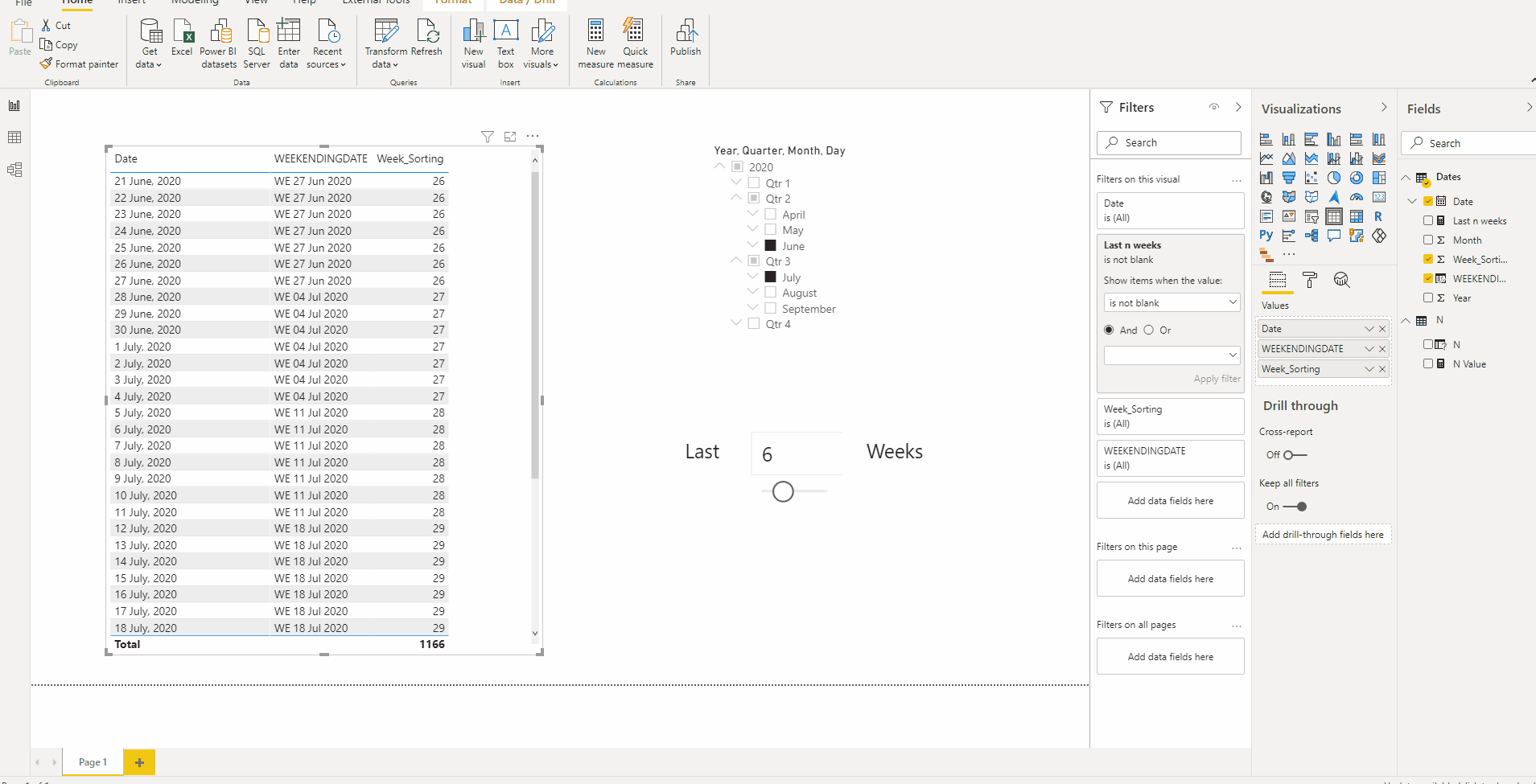The height and width of the screenshot is (784, 1536).
Task: Open the Page 1 tab
Action: (93, 762)
